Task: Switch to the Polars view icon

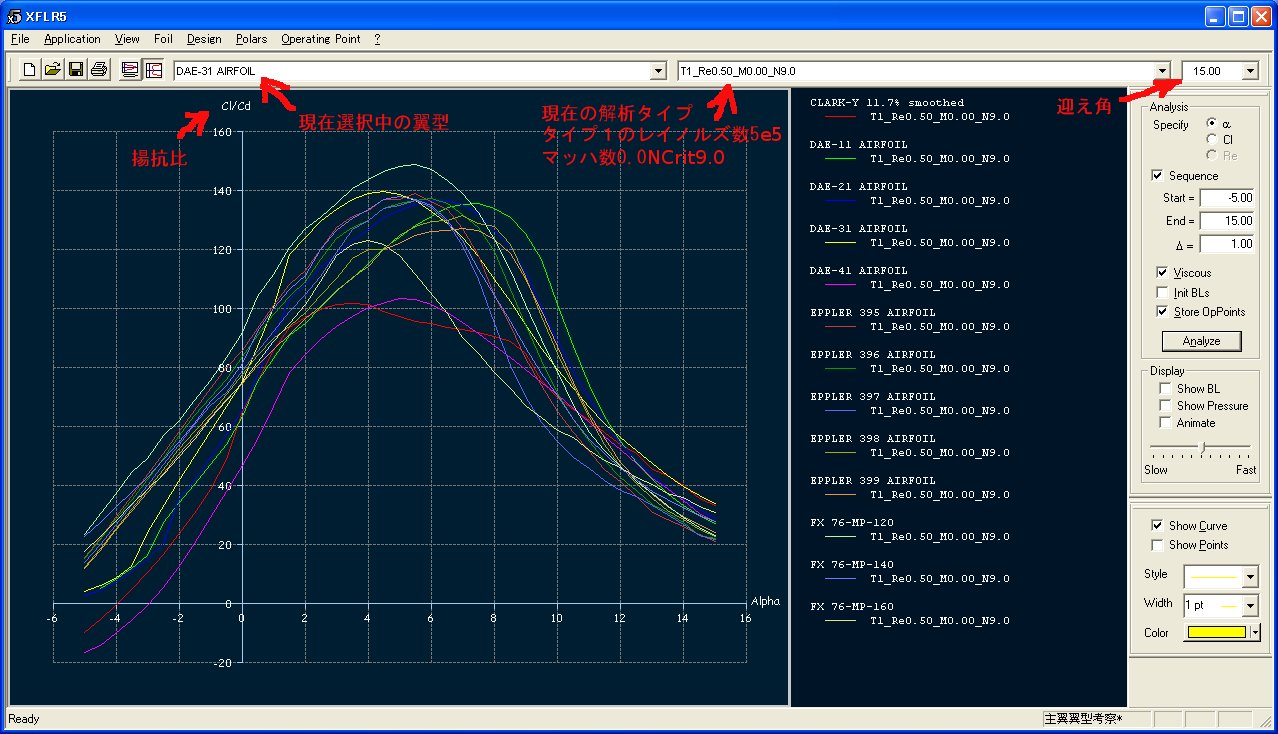Action: (x=154, y=70)
